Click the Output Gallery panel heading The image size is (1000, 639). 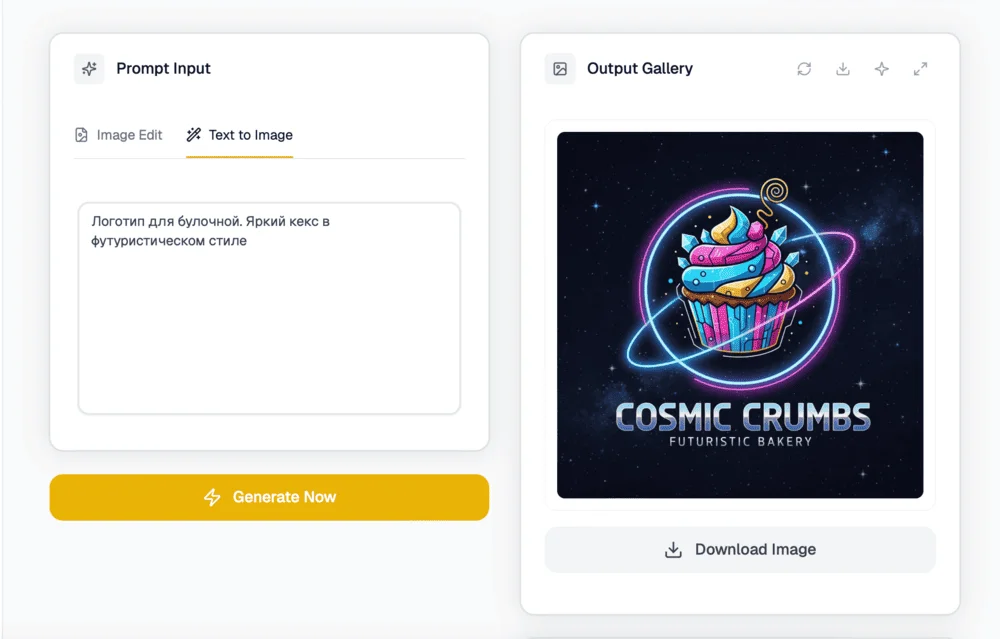coord(640,69)
